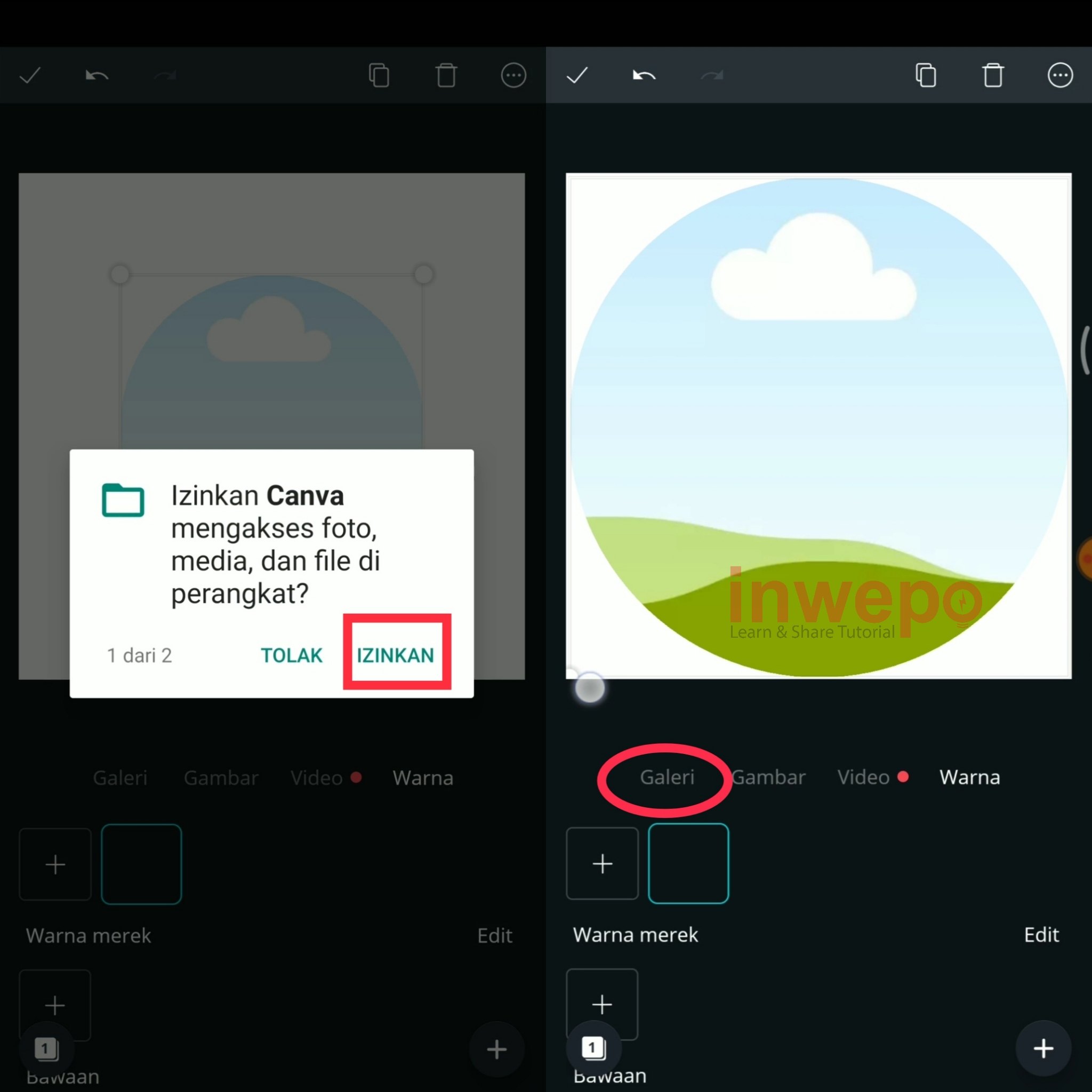
Task: Tap checkmark icon in right toolbar
Action: (577, 75)
